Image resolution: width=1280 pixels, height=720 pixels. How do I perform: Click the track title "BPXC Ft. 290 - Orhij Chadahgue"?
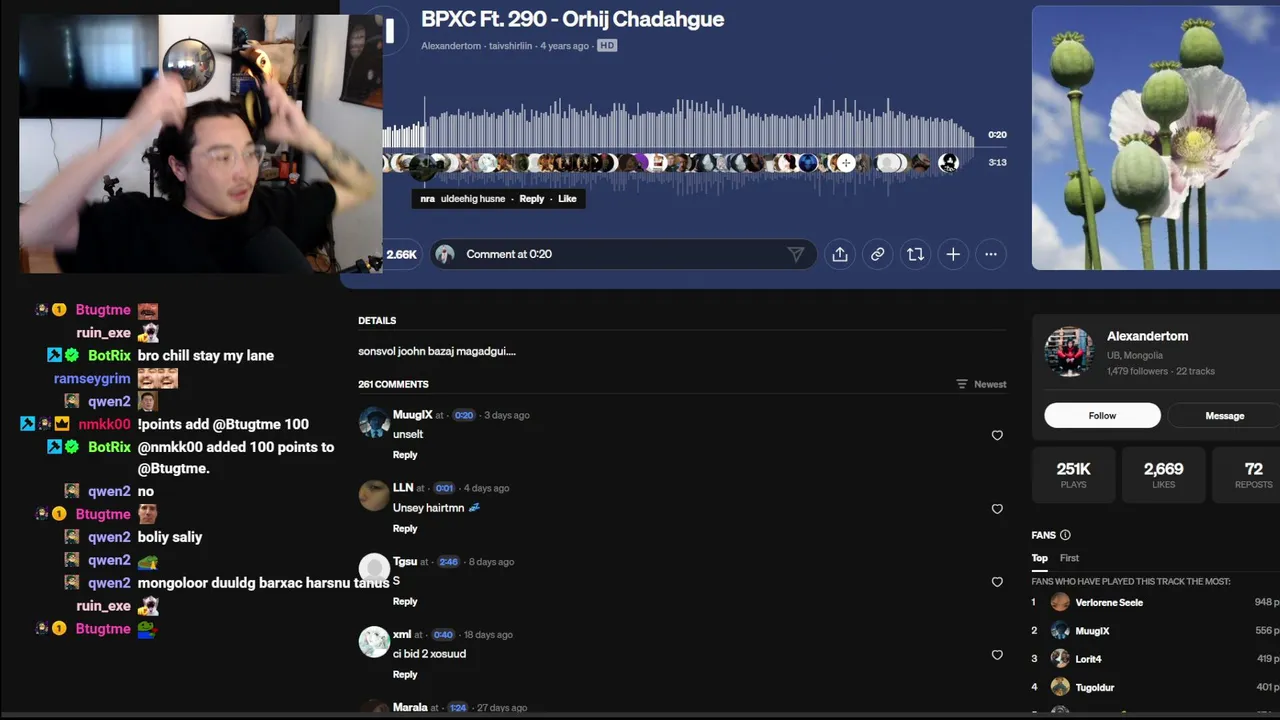click(572, 19)
